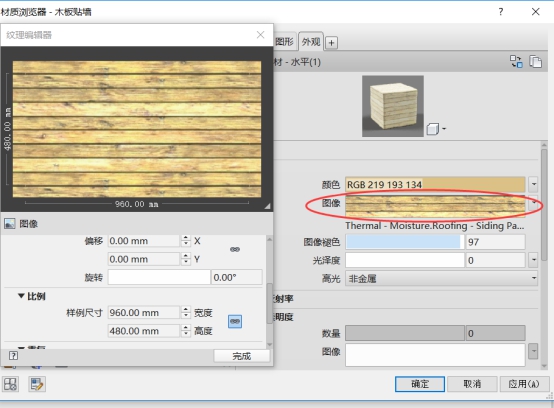Click the 宽度 spinner arrows
The width and height of the screenshot is (554, 408).
[x=186, y=313]
